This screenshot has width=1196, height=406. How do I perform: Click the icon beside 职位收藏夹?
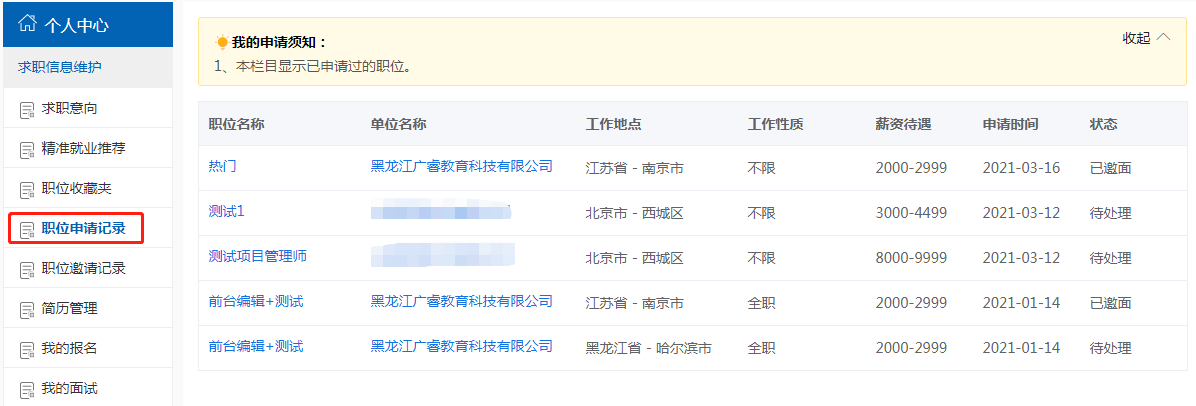27,189
